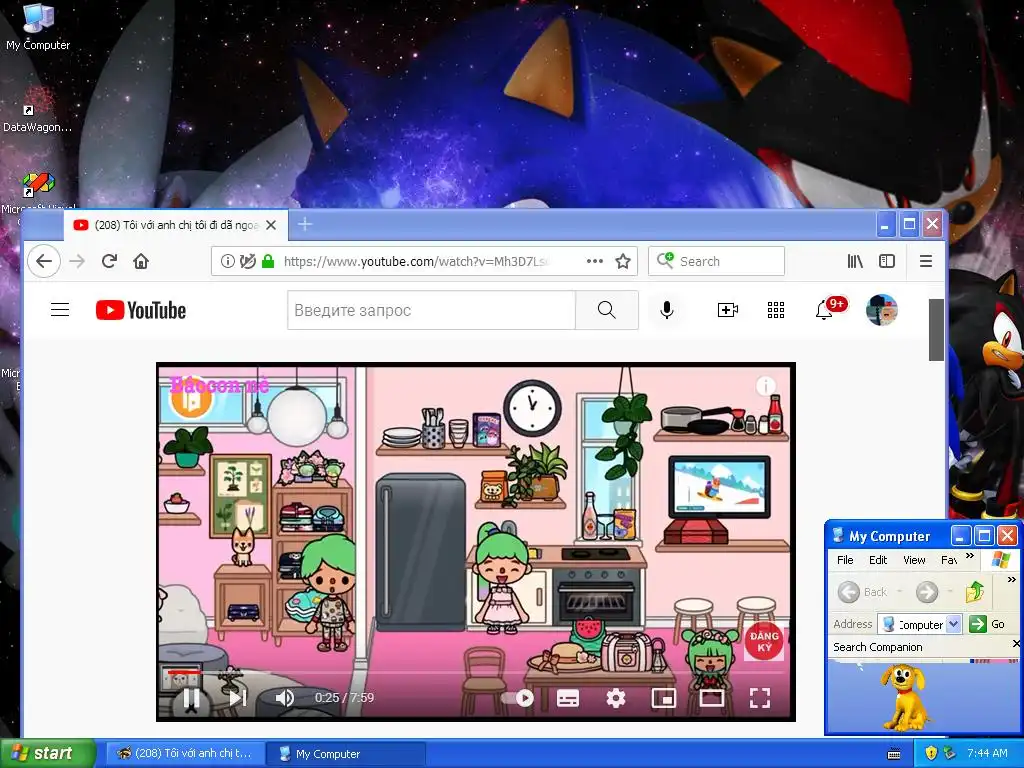This screenshot has width=1024, height=768.
Task: Click the tracking protection shield icon
Action: 248,261
